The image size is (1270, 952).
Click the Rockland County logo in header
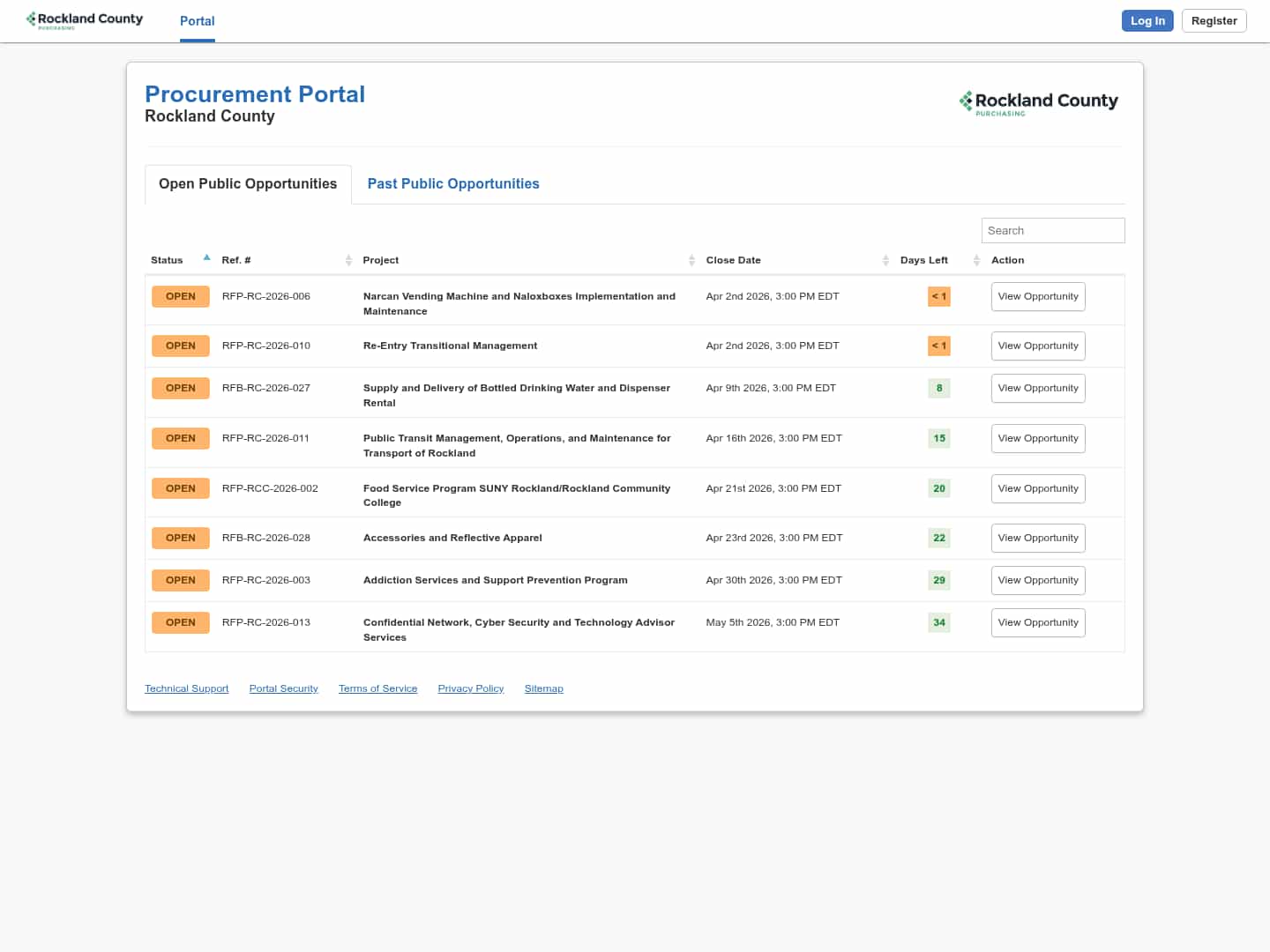click(85, 19)
